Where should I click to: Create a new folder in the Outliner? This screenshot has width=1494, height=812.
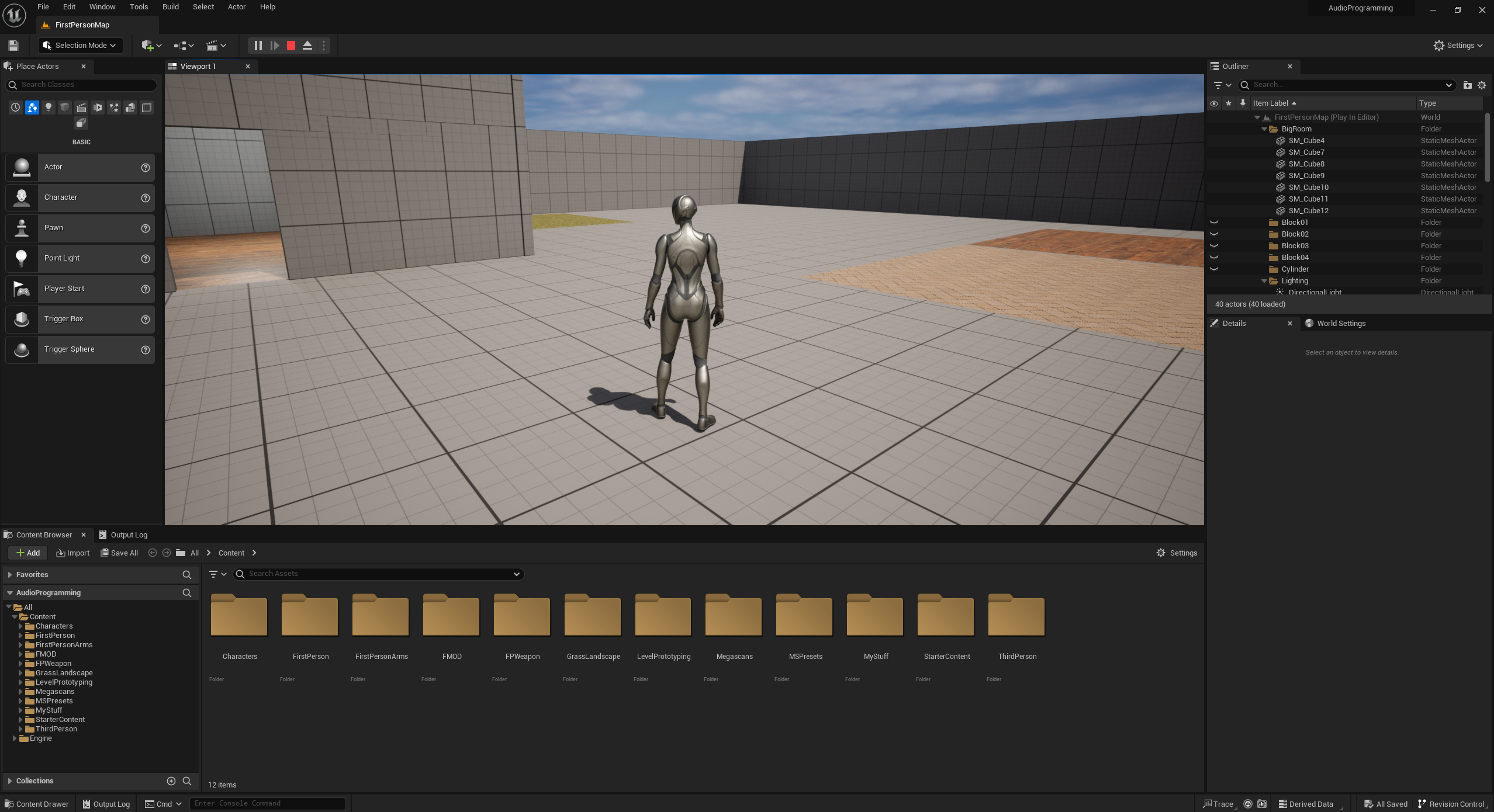[x=1467, y=85]
